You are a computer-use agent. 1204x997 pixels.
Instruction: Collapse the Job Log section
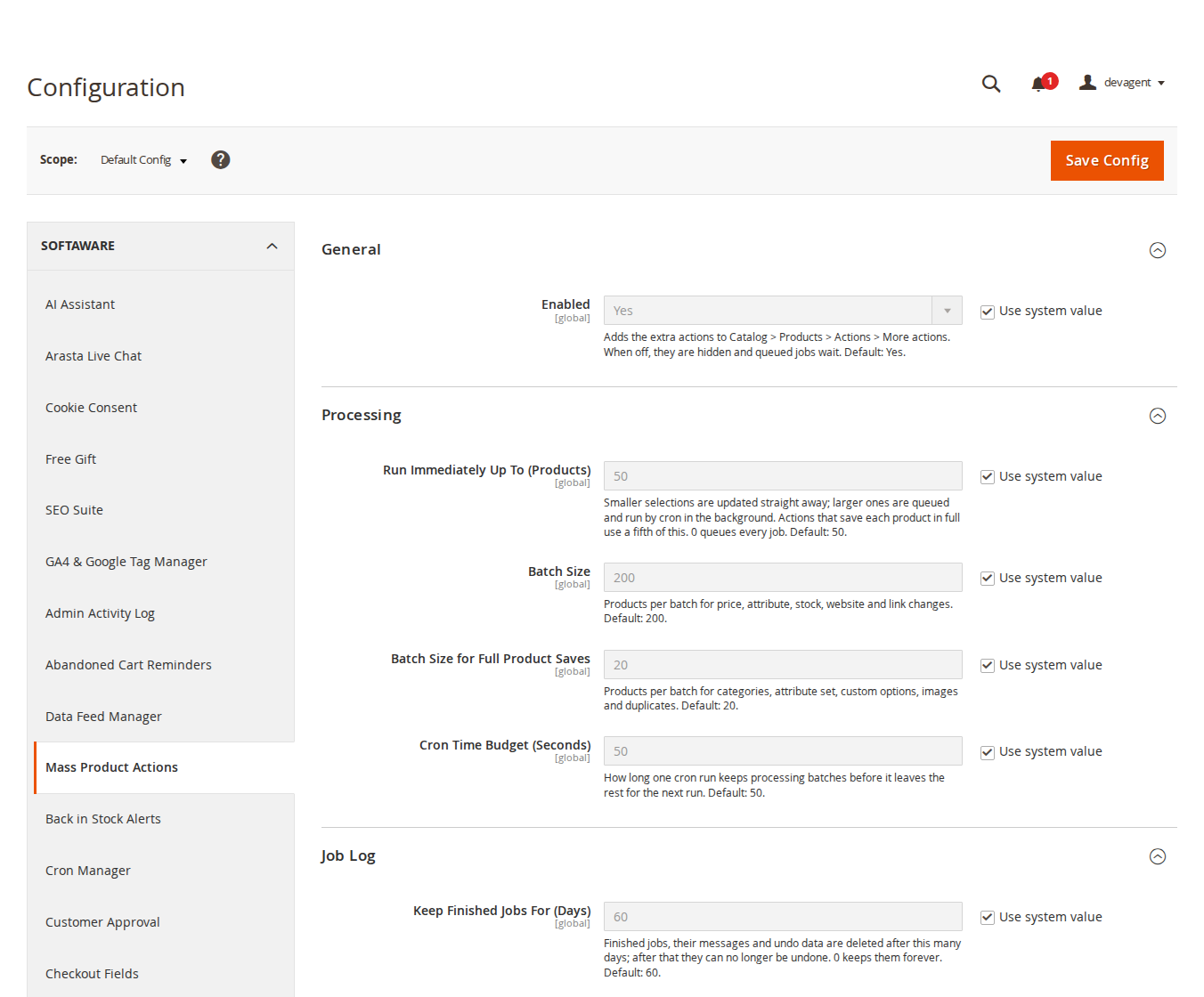(1158, 856)
